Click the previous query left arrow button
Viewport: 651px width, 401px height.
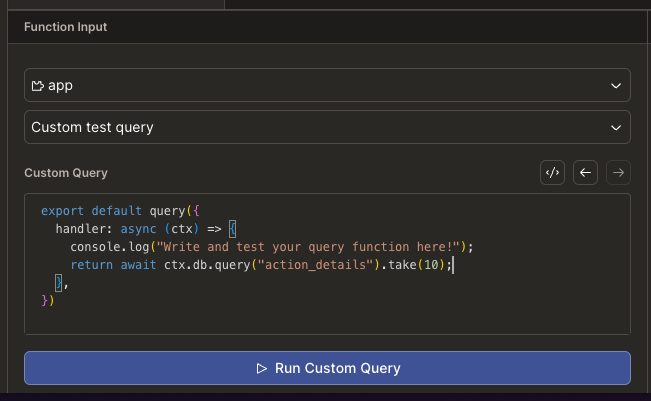(585, 173)
